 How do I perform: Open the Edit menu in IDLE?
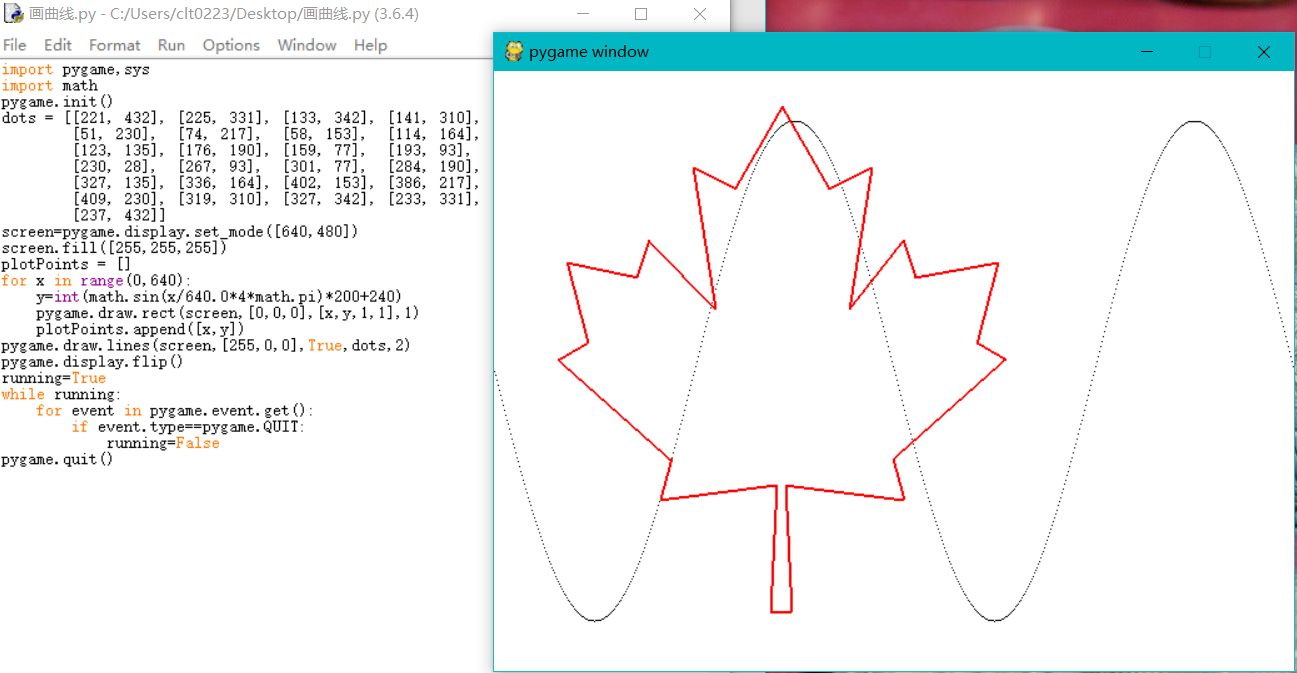tap(58, 45)
